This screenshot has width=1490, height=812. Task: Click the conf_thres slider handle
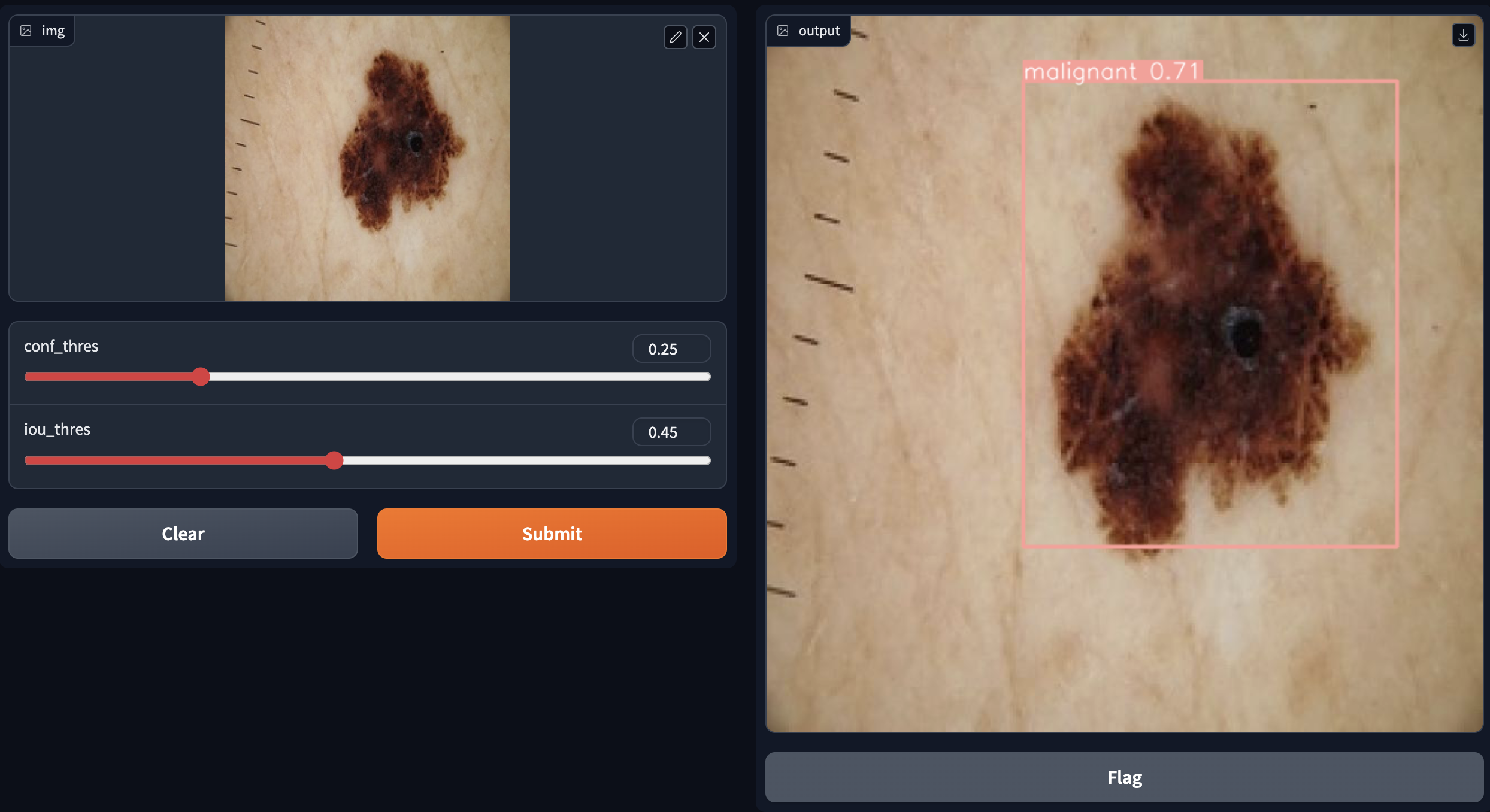coord(201,377)
